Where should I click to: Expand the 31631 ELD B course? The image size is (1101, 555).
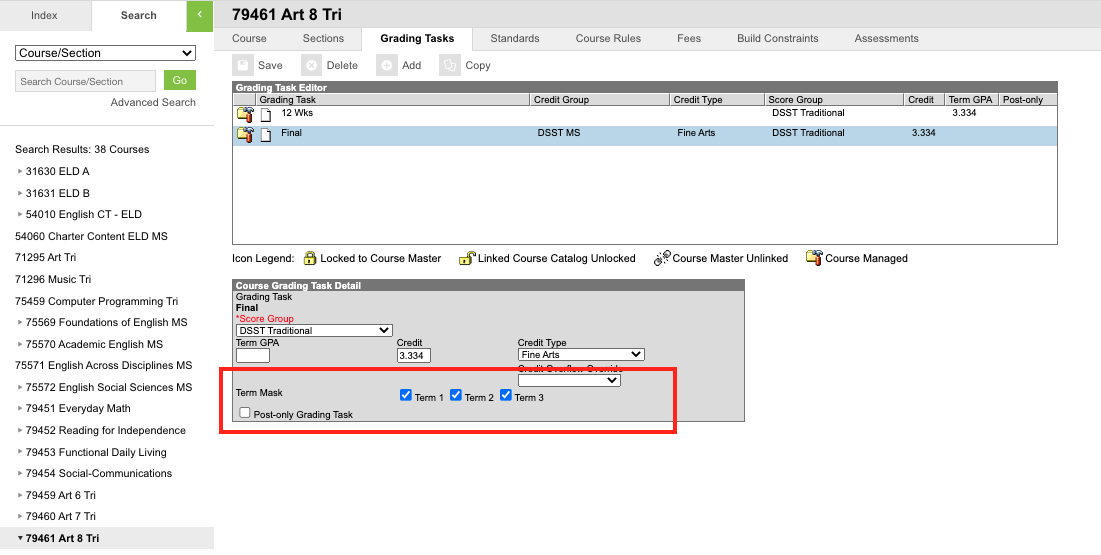click(20, 193)
